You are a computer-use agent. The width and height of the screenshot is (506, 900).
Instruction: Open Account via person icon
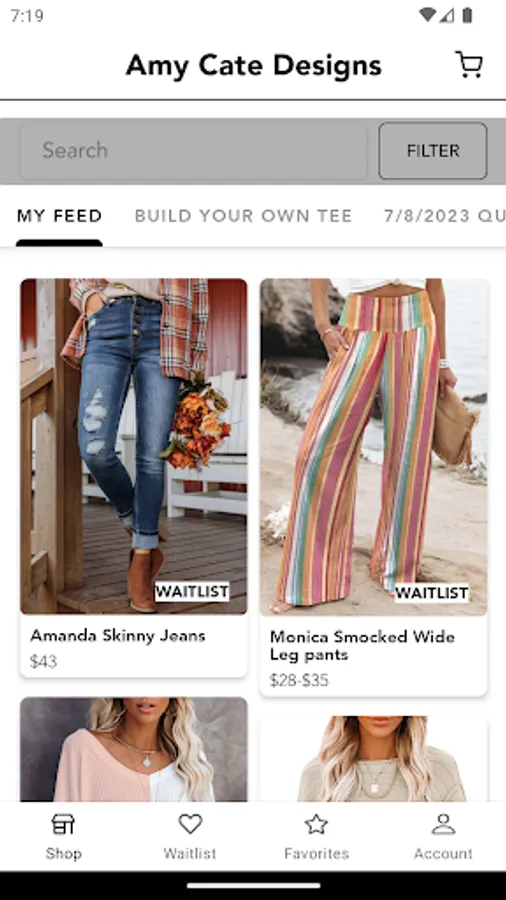[443, 824]
